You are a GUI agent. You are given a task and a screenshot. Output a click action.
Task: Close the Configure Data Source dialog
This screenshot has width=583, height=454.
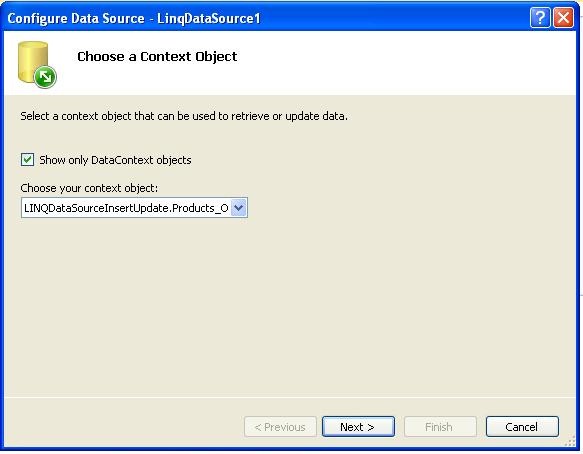[563, 17]
